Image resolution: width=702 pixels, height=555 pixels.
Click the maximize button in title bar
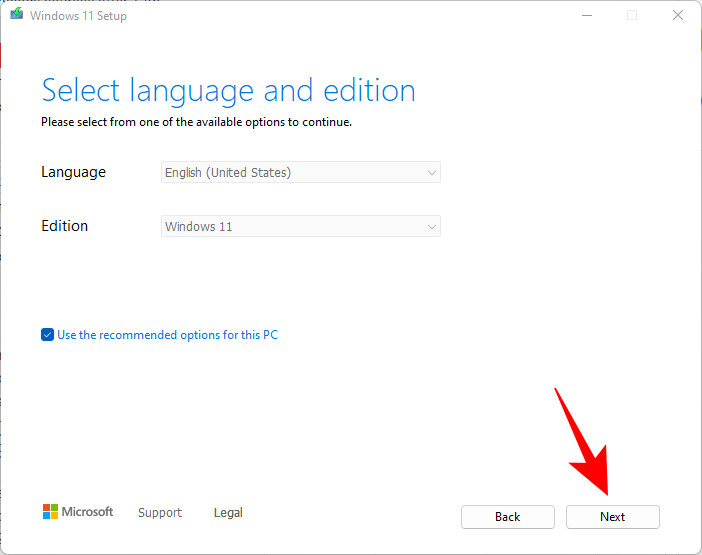pos(632,16)
